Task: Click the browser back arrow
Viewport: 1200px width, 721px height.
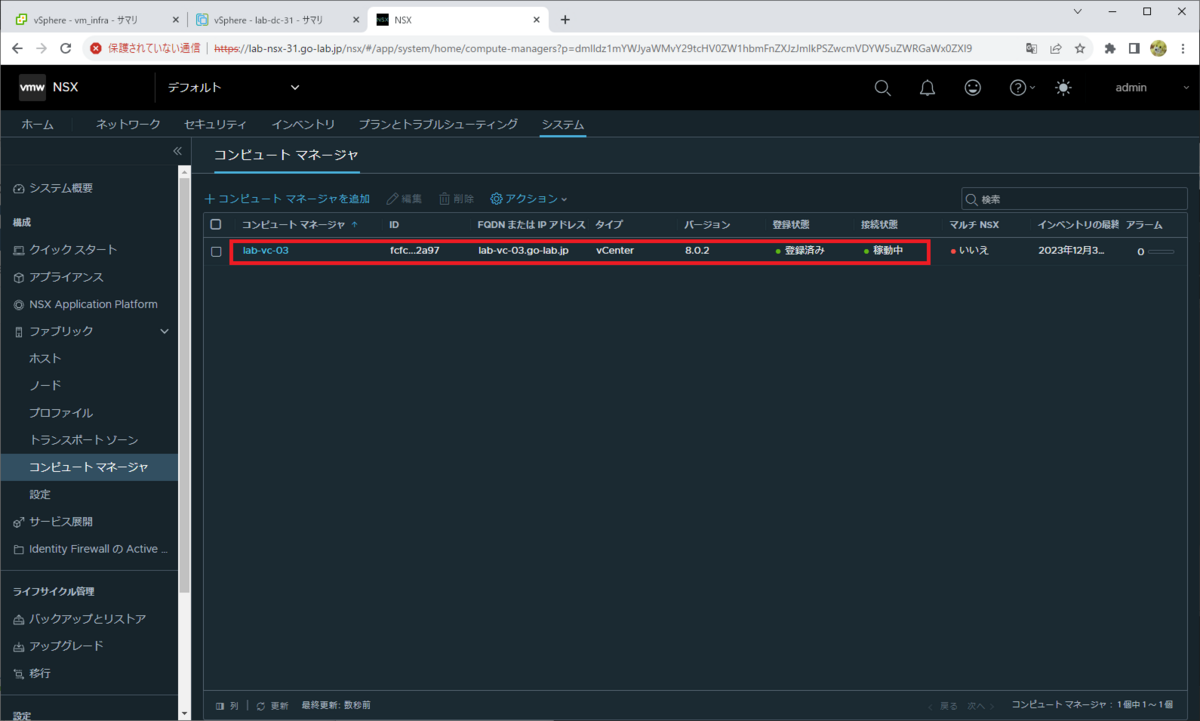Action: click(x=17, y=48)
